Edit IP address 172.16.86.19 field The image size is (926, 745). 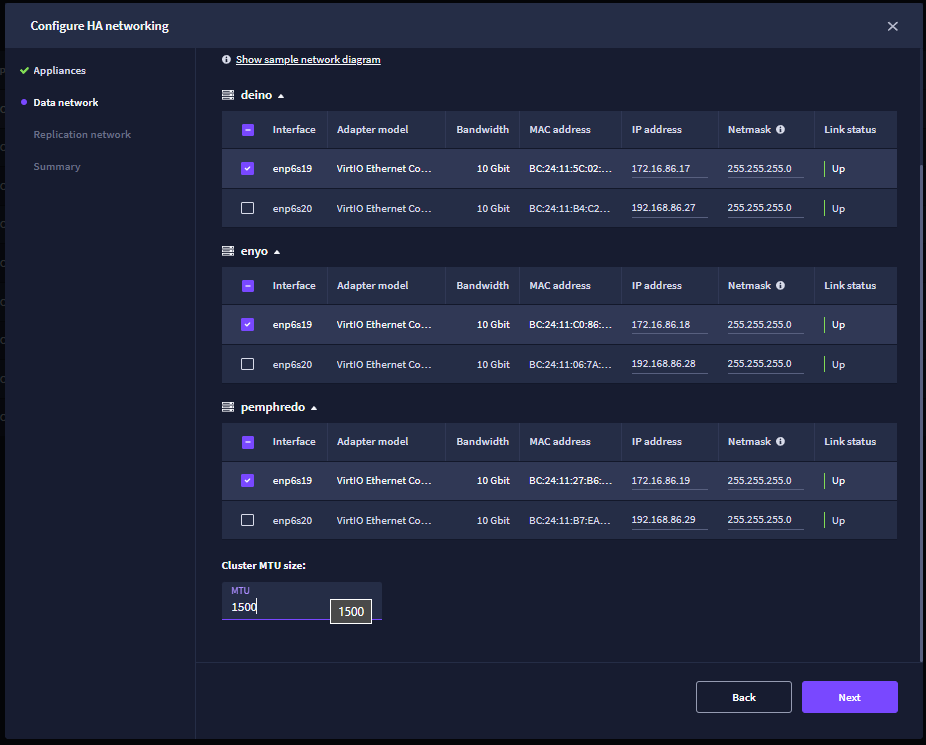coord(669,481)
